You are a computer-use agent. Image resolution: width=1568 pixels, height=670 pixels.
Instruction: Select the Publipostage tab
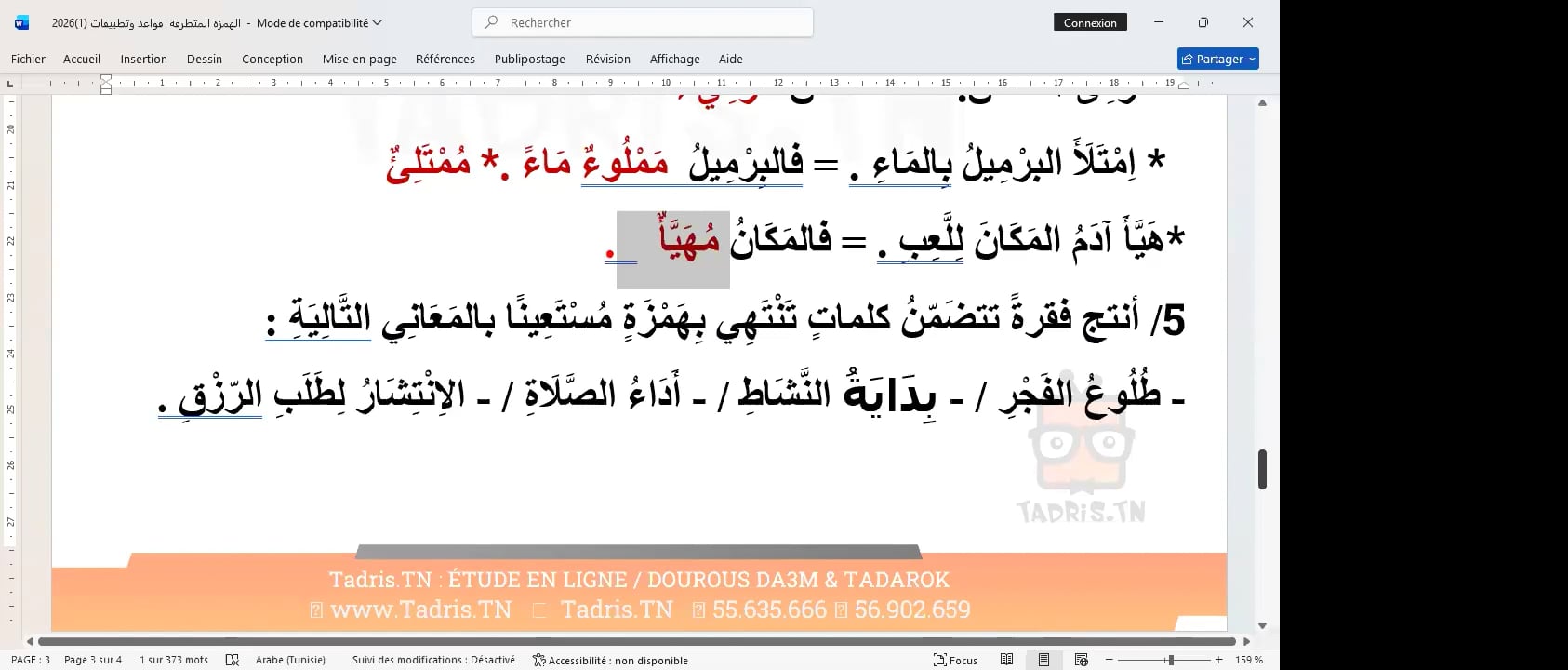(x=530, y=59)
